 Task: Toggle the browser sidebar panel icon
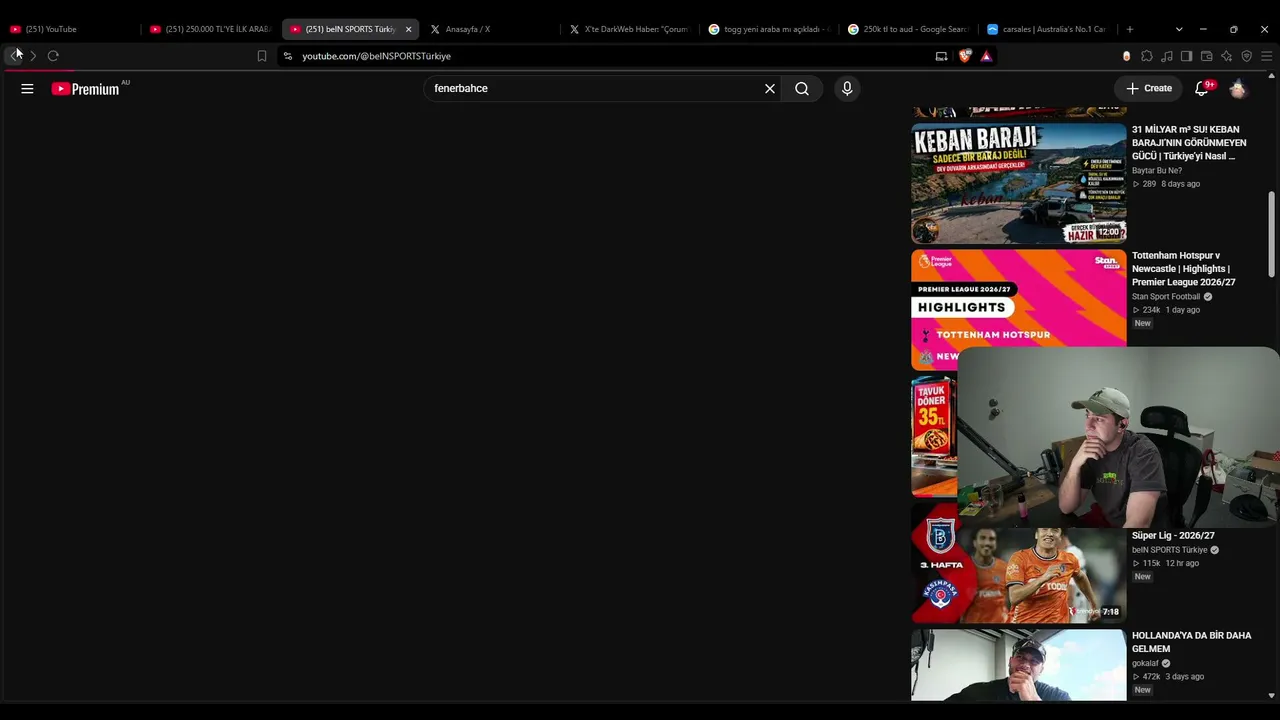(1186, 56)
